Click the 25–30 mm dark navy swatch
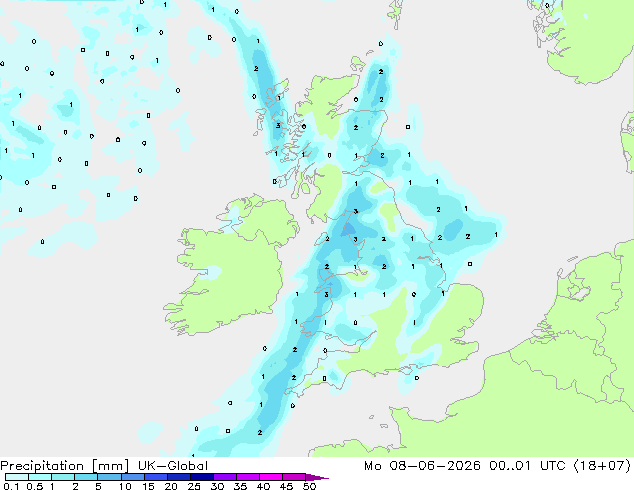 point(201,477)
